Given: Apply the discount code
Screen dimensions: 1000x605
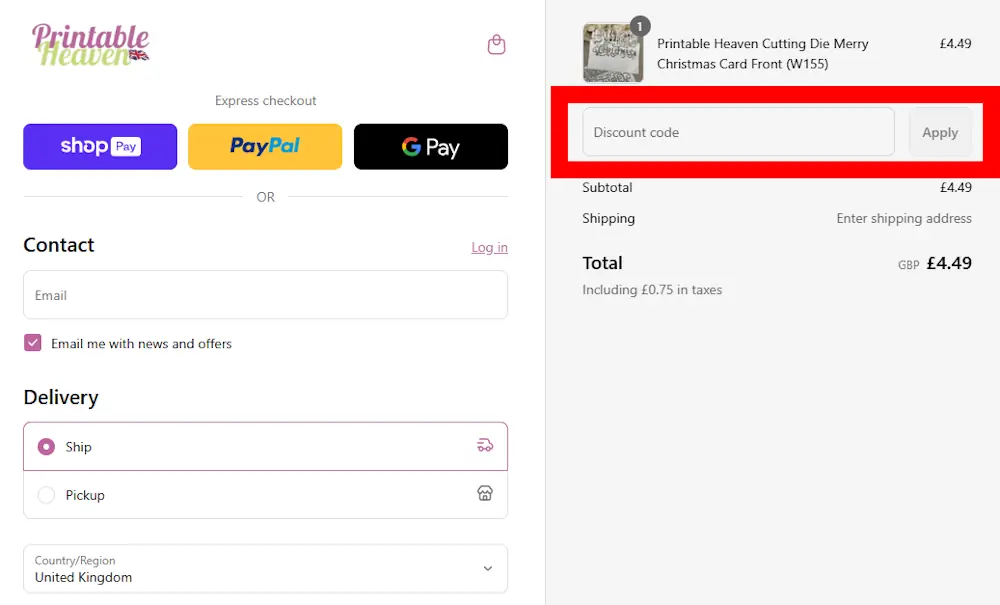Looking at the screenshot, I should [x=940, y=132].
